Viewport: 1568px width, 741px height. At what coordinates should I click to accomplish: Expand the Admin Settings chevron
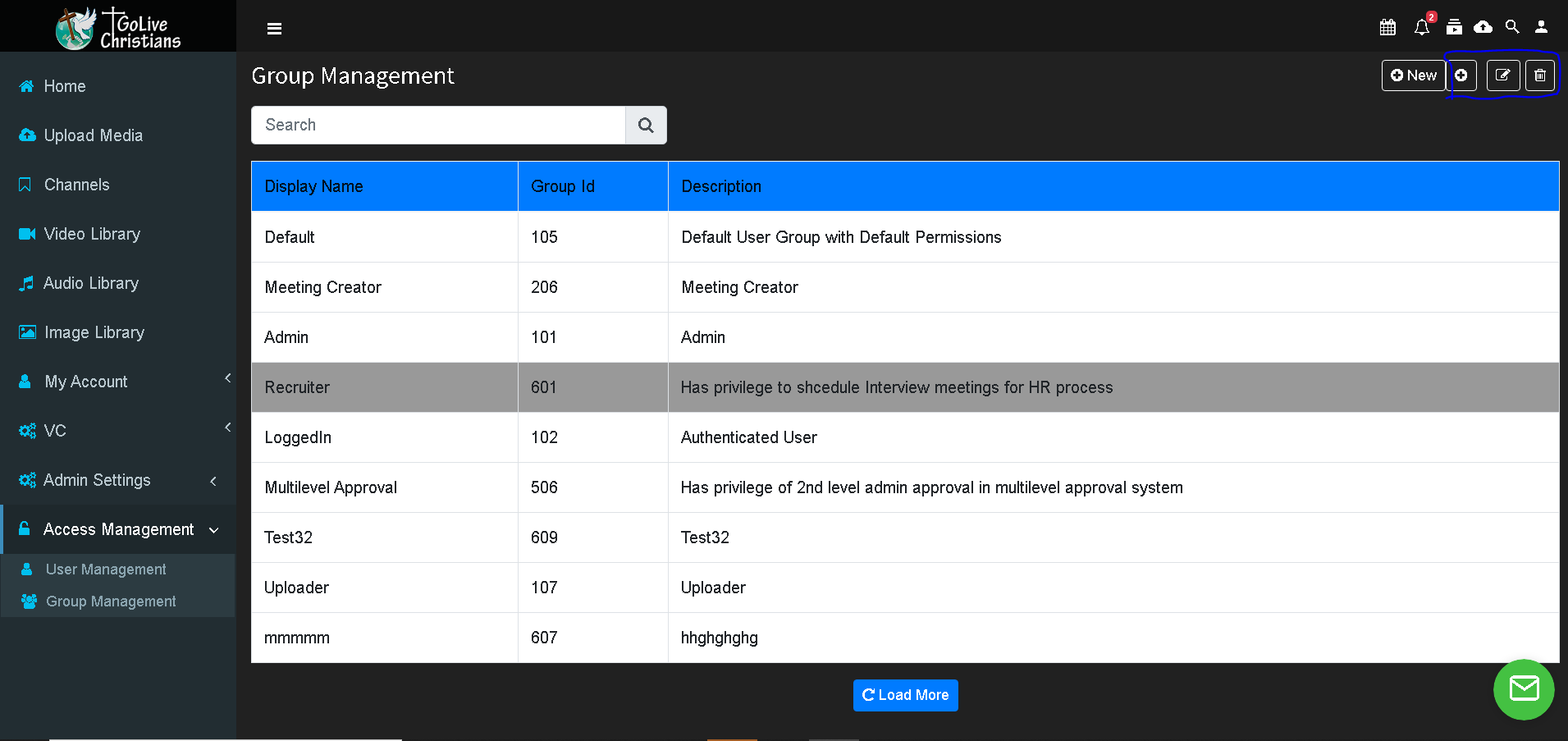pos(213,481)
